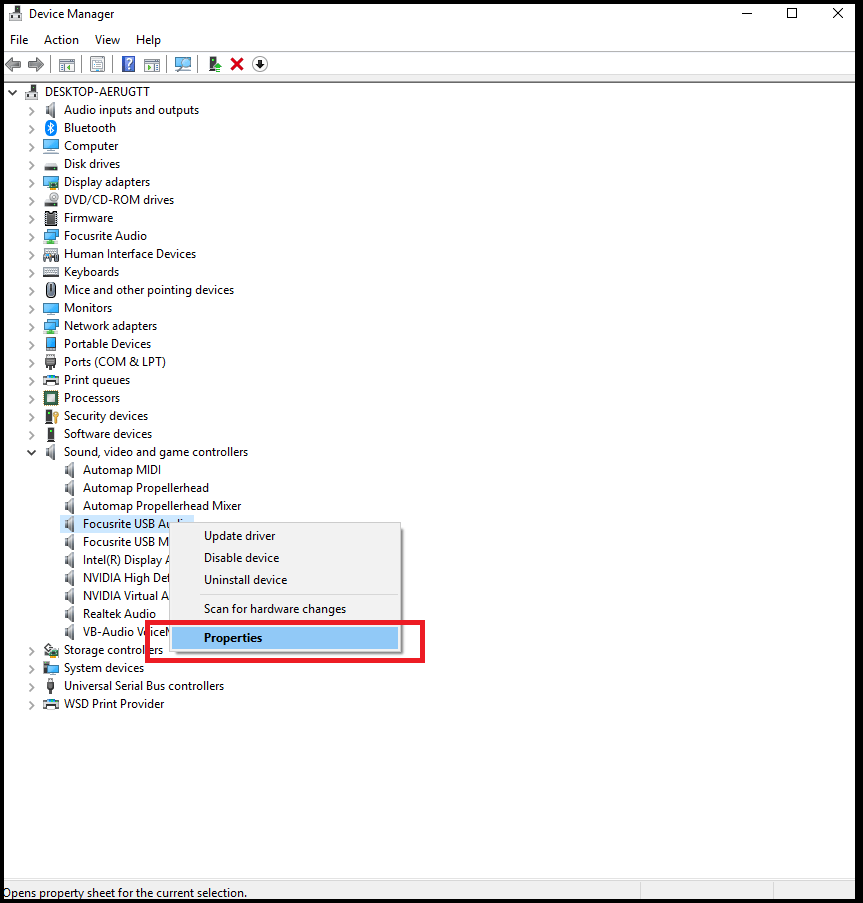Click the Storage controllers icon
This screenshot has width=863, height=903.
click(x=51, y=650)
